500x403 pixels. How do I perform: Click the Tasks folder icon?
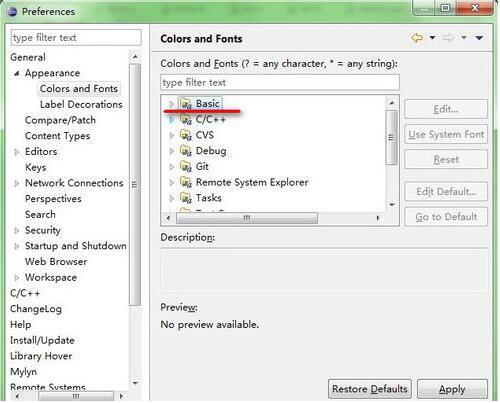tap(186, 198)
